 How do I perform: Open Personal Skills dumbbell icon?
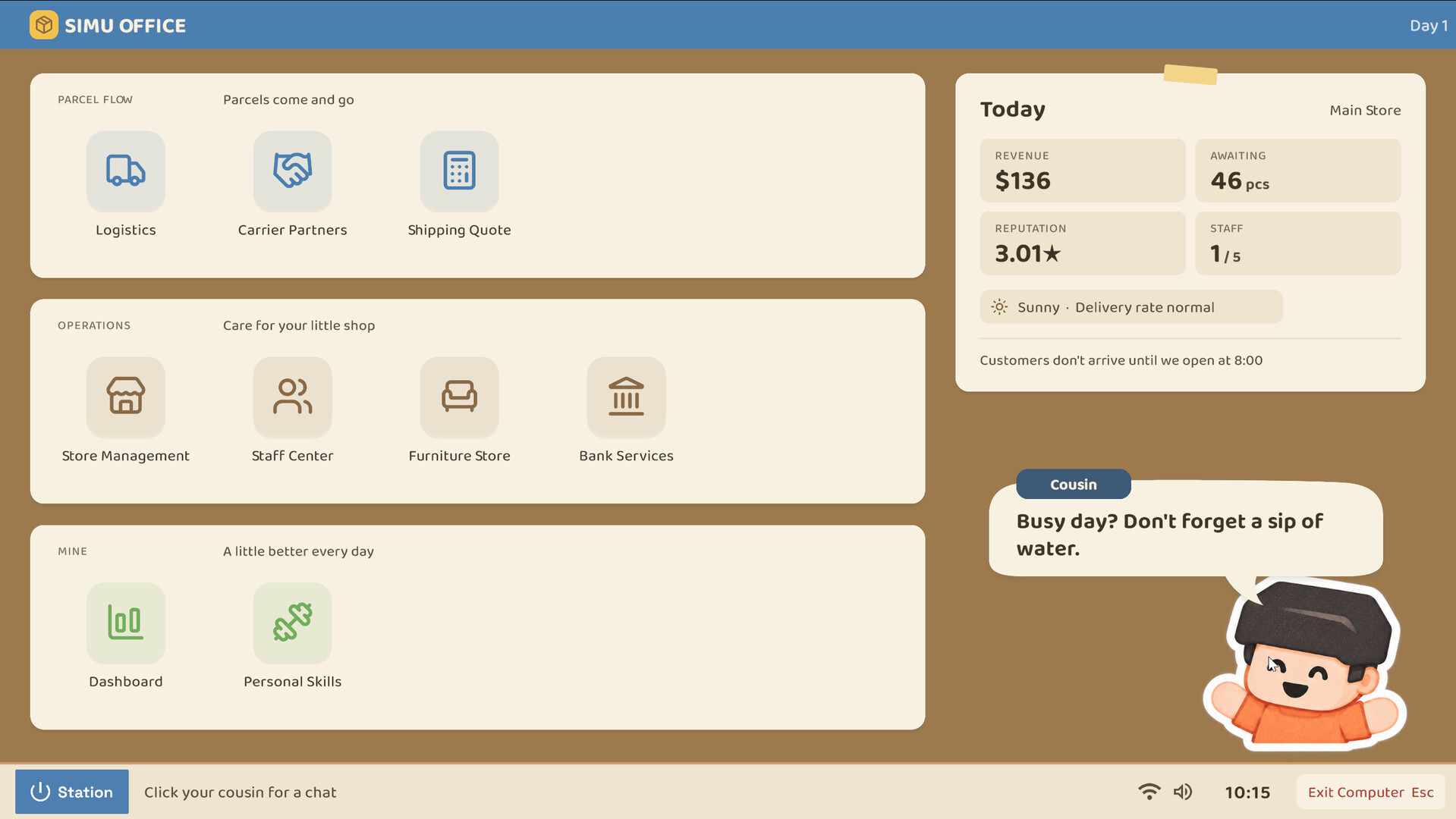293,623
